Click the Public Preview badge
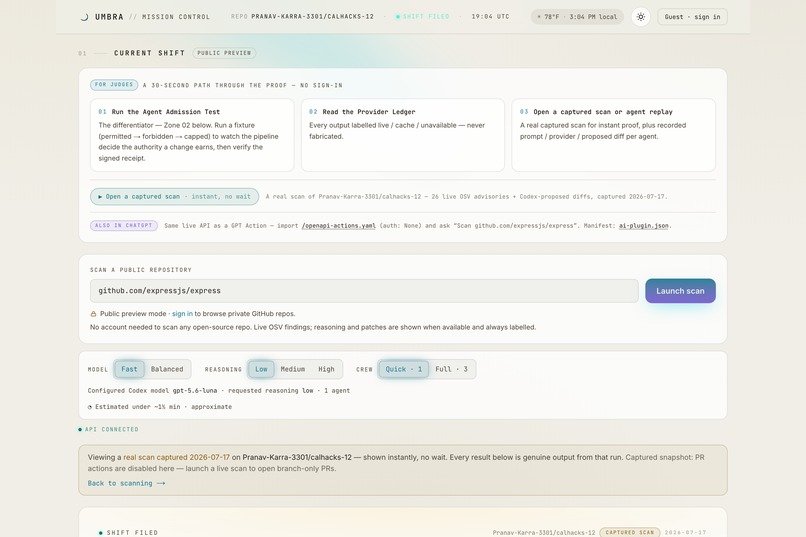The height and width of the screenshot is (537, 806). click(x=224, y=53)
